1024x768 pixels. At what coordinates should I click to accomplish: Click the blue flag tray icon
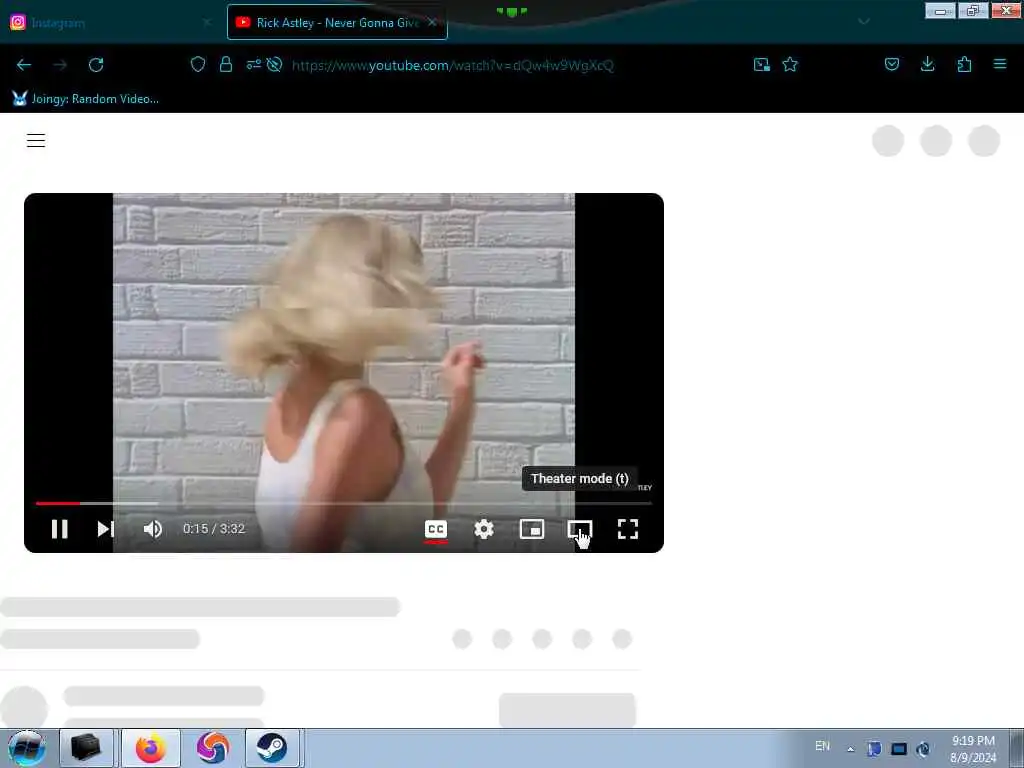click(x=874, y=749)
